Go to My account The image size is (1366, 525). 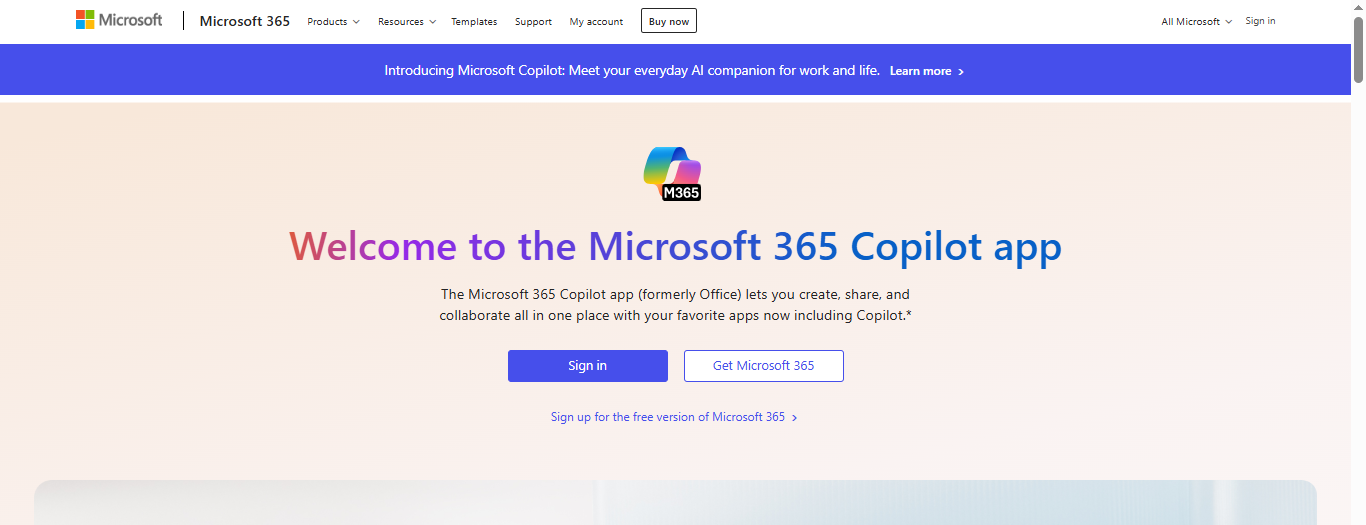pyautogui.click(x=596, y=22)
